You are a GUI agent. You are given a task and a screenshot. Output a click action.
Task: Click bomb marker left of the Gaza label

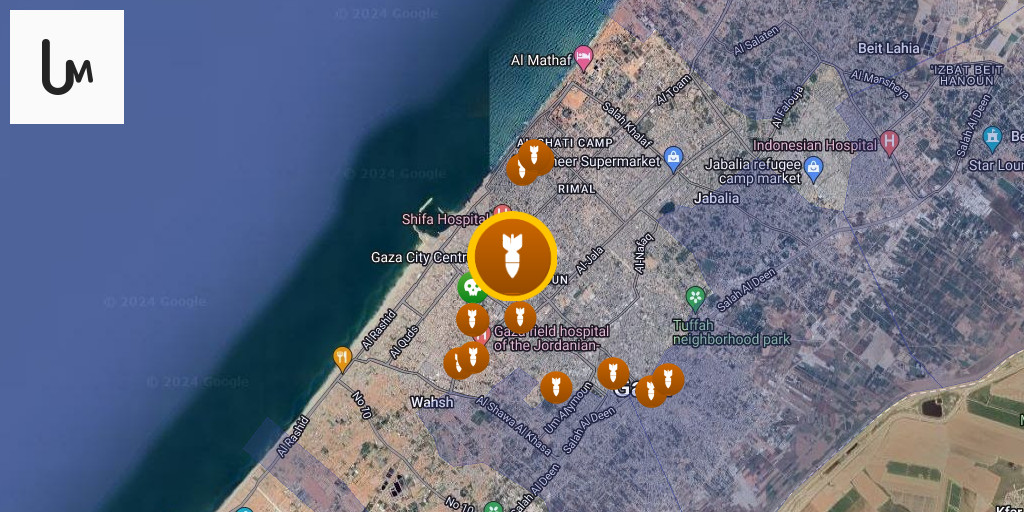(x=613, y=374)
